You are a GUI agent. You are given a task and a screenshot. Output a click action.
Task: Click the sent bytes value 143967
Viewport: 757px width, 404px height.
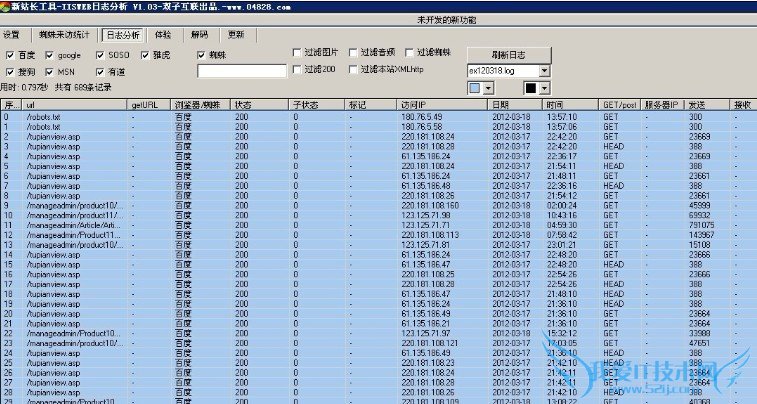coord(701,235)
